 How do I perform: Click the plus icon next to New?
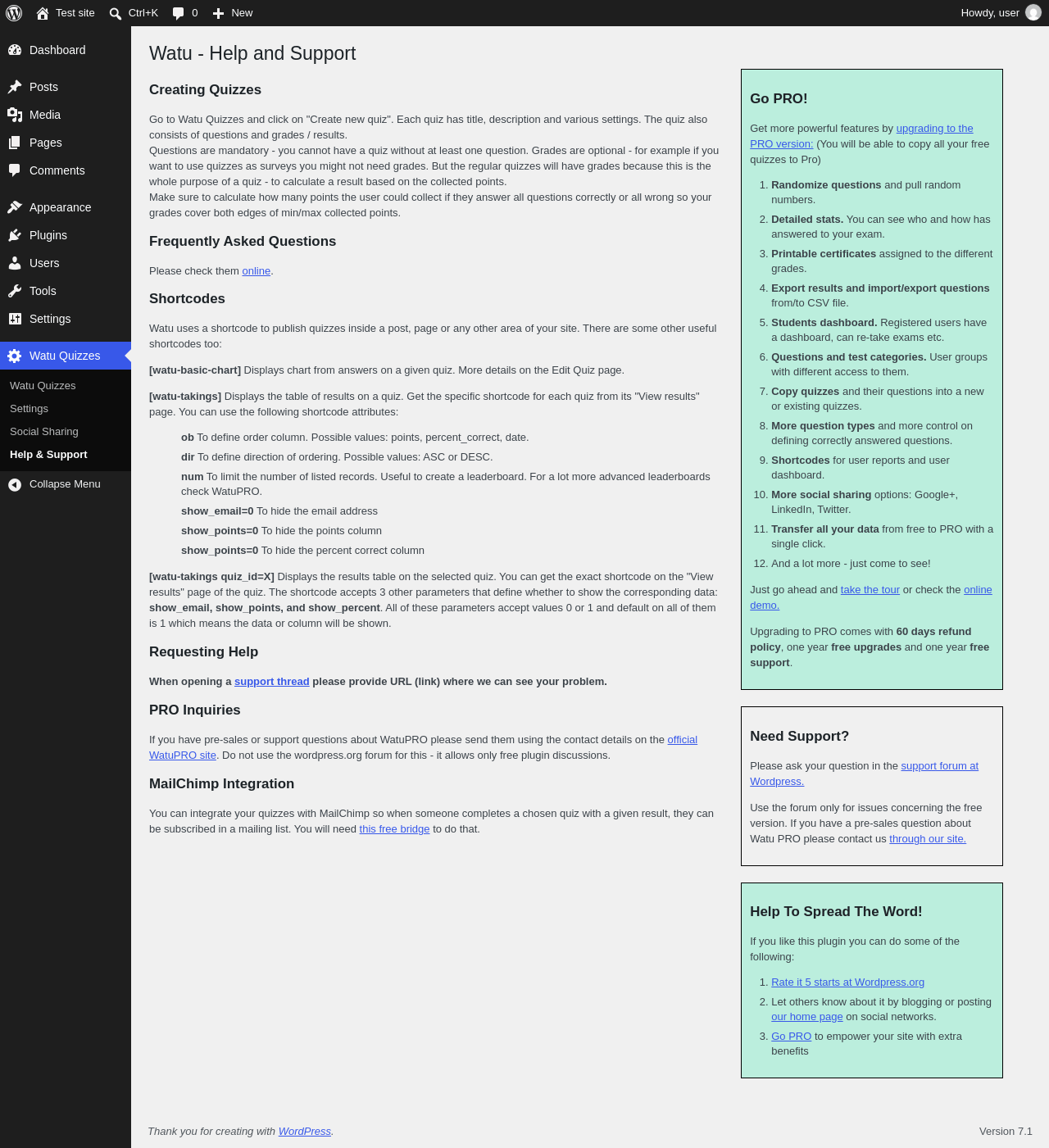pyautogui.click(x=218, y=13)
